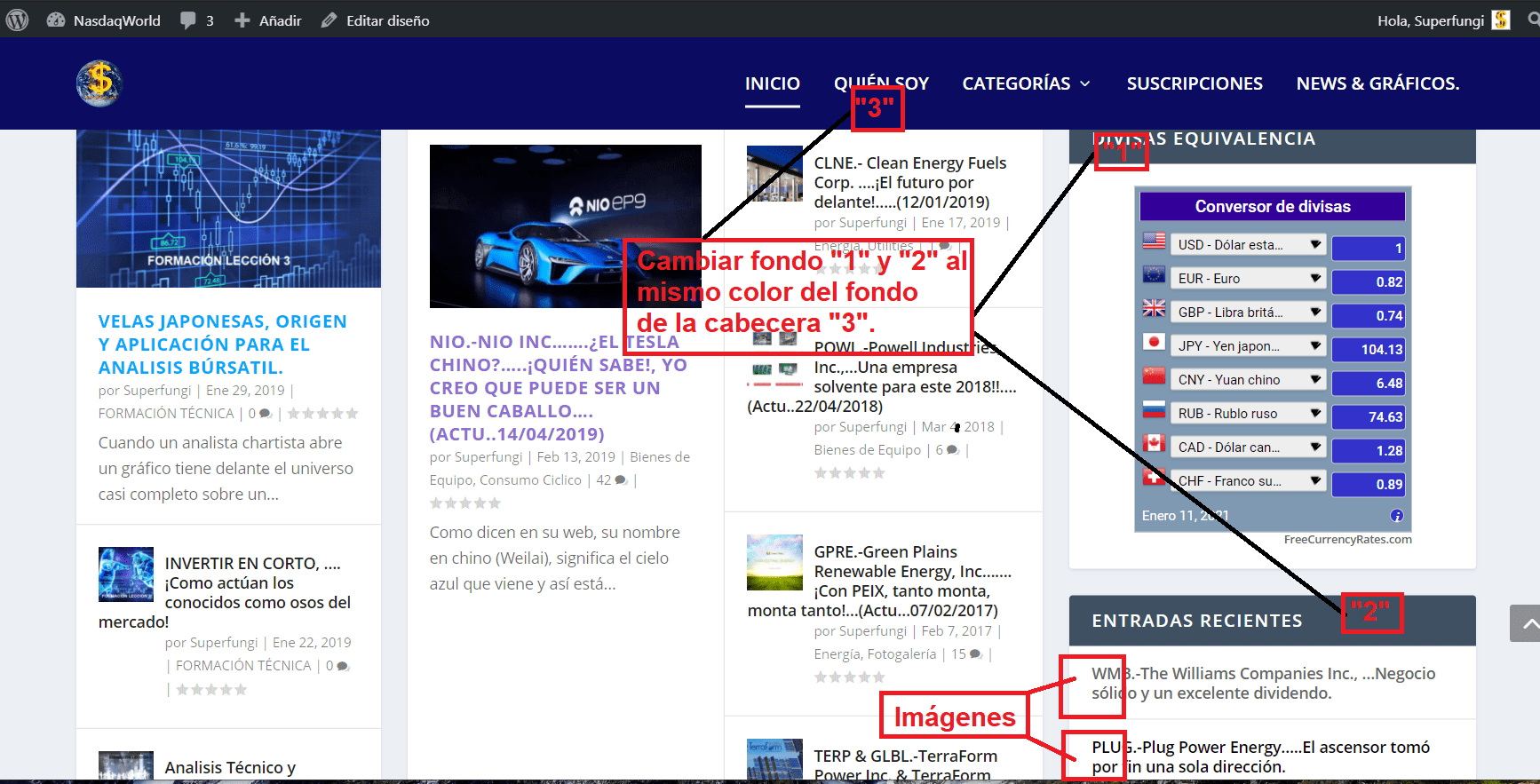Open the SUSCRIPCIONES page
This screenshot has width=1540, height=784.
pos(1195,83)
